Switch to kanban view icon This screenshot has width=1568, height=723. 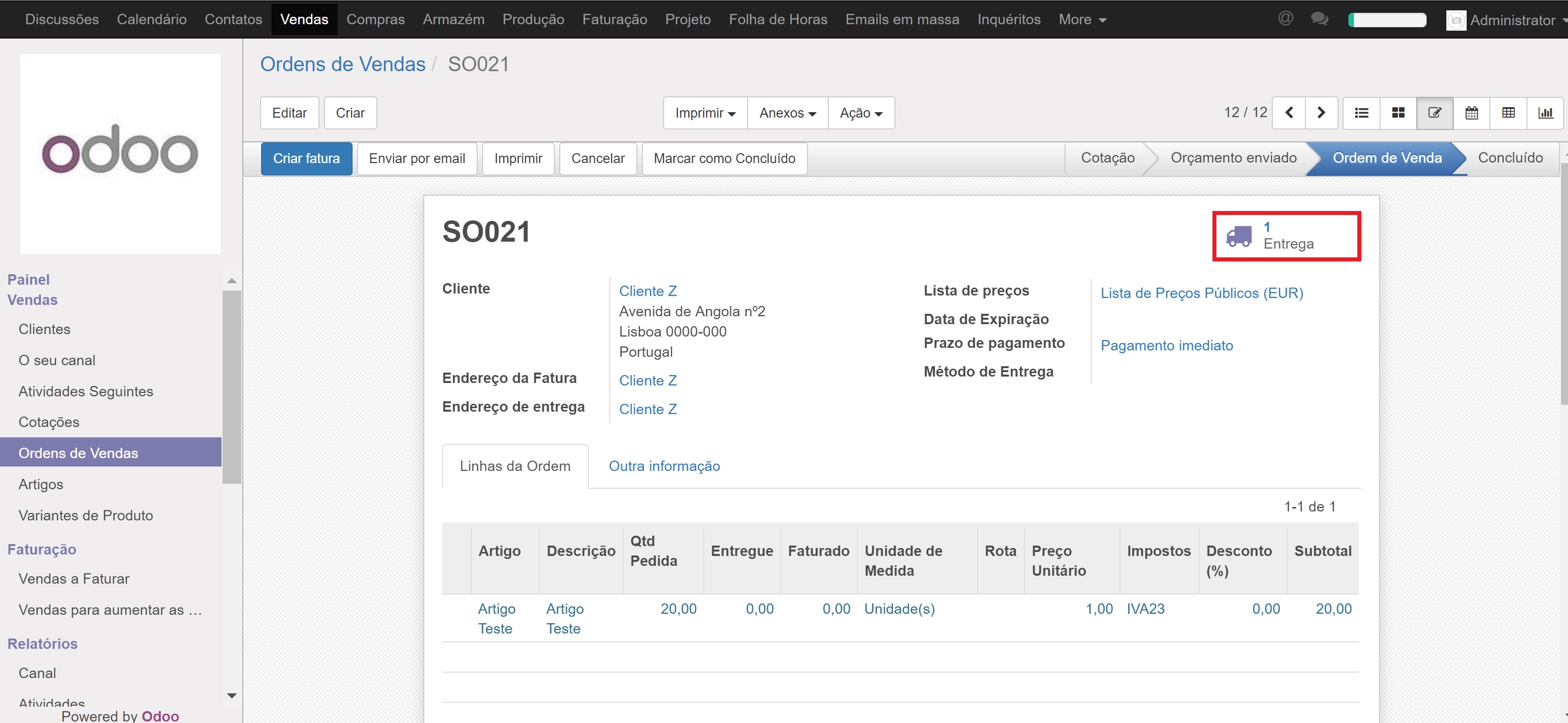(x=1398, y=113)
